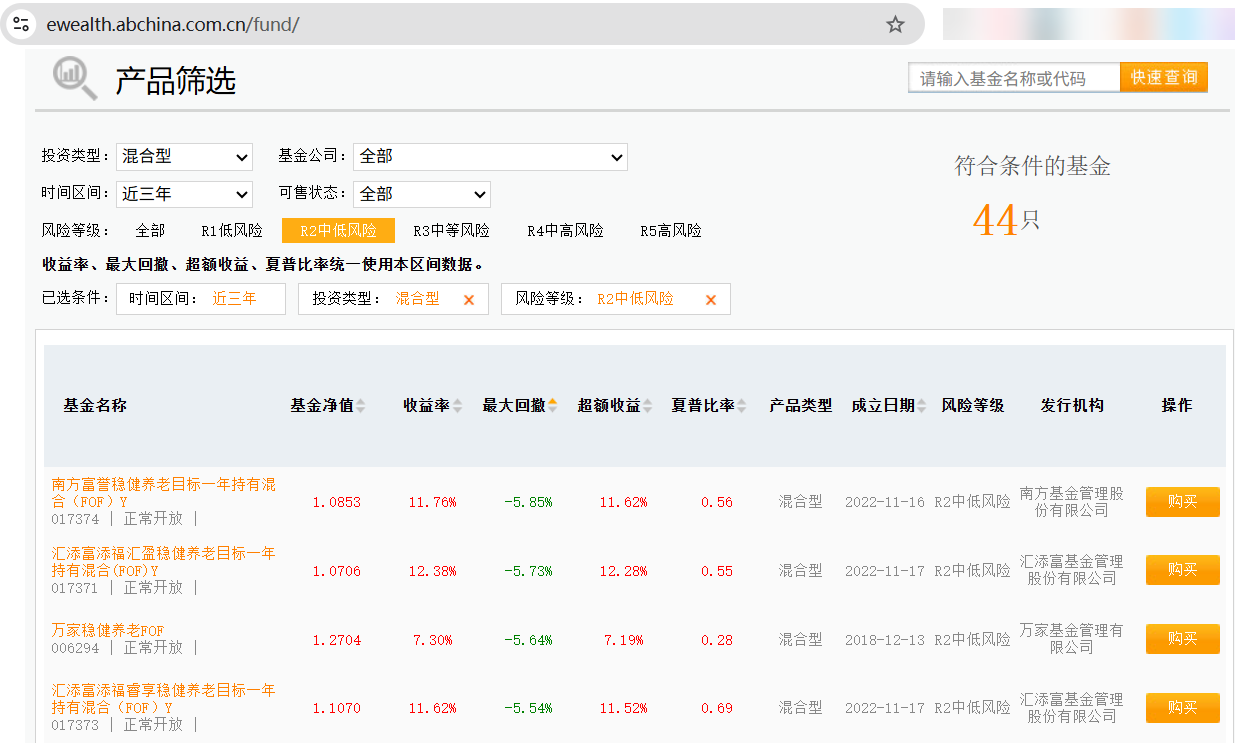
Task: Sort the table by 收益率 arrows
Action: click(x=457, y=406)
